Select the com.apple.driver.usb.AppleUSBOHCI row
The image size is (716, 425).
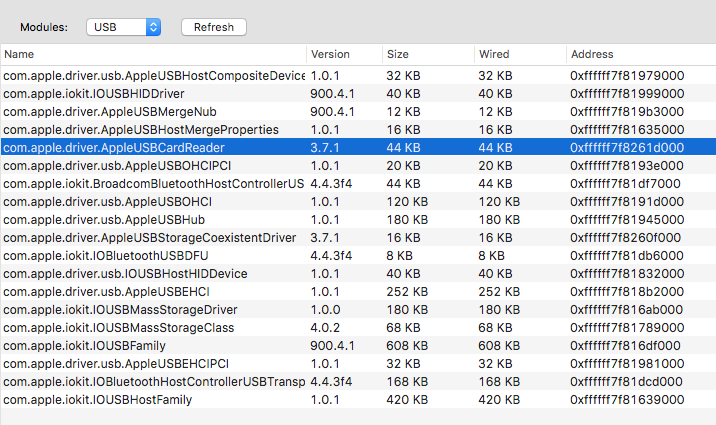point(358,202)
